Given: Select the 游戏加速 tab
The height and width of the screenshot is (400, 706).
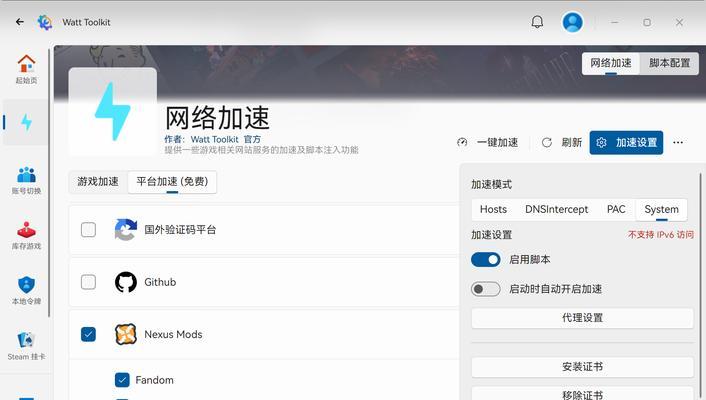Looking at the screenshot, I should (x=98, y=182).
